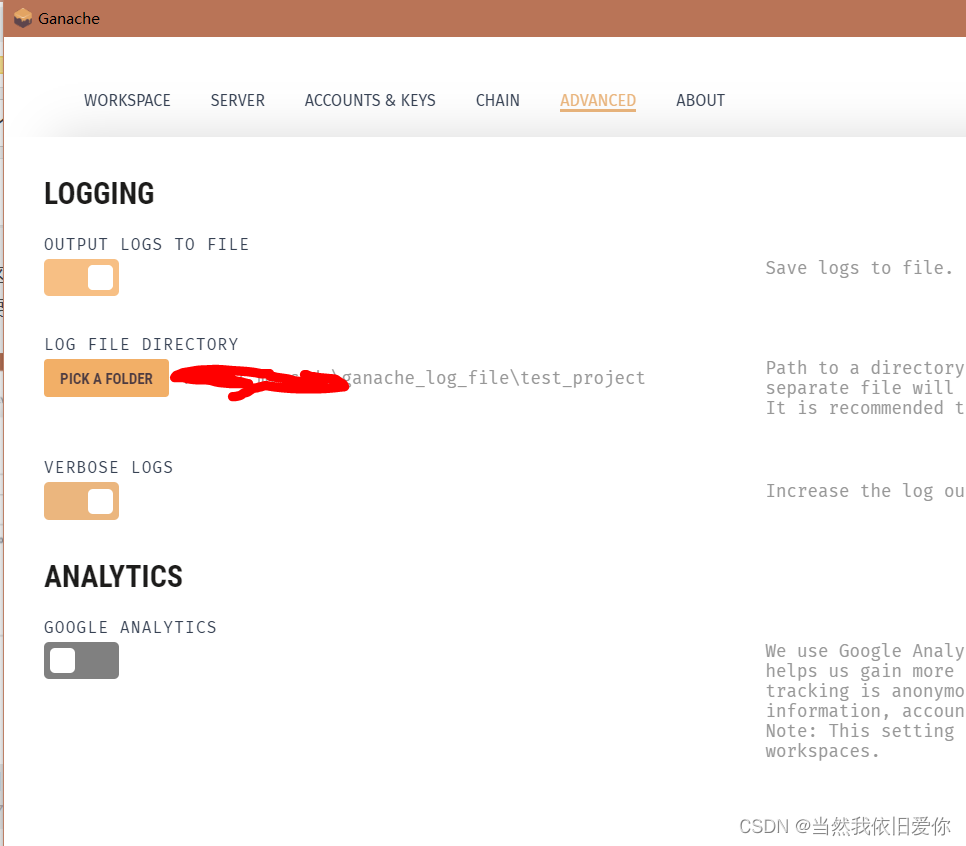Click the Analytics section heading

click(x=113, y=577)
